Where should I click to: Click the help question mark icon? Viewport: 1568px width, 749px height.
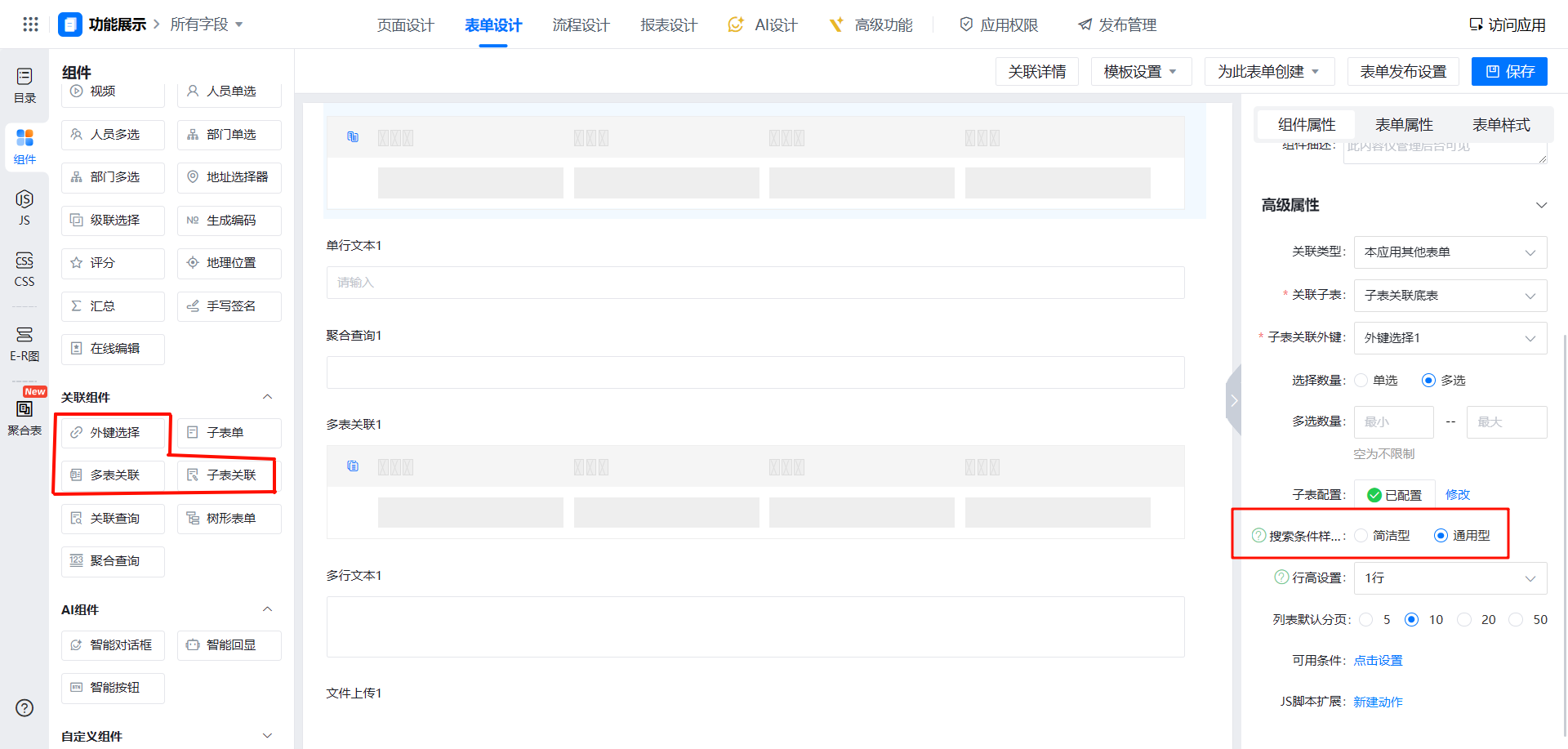pyautogui.click(x=24, y=708)
